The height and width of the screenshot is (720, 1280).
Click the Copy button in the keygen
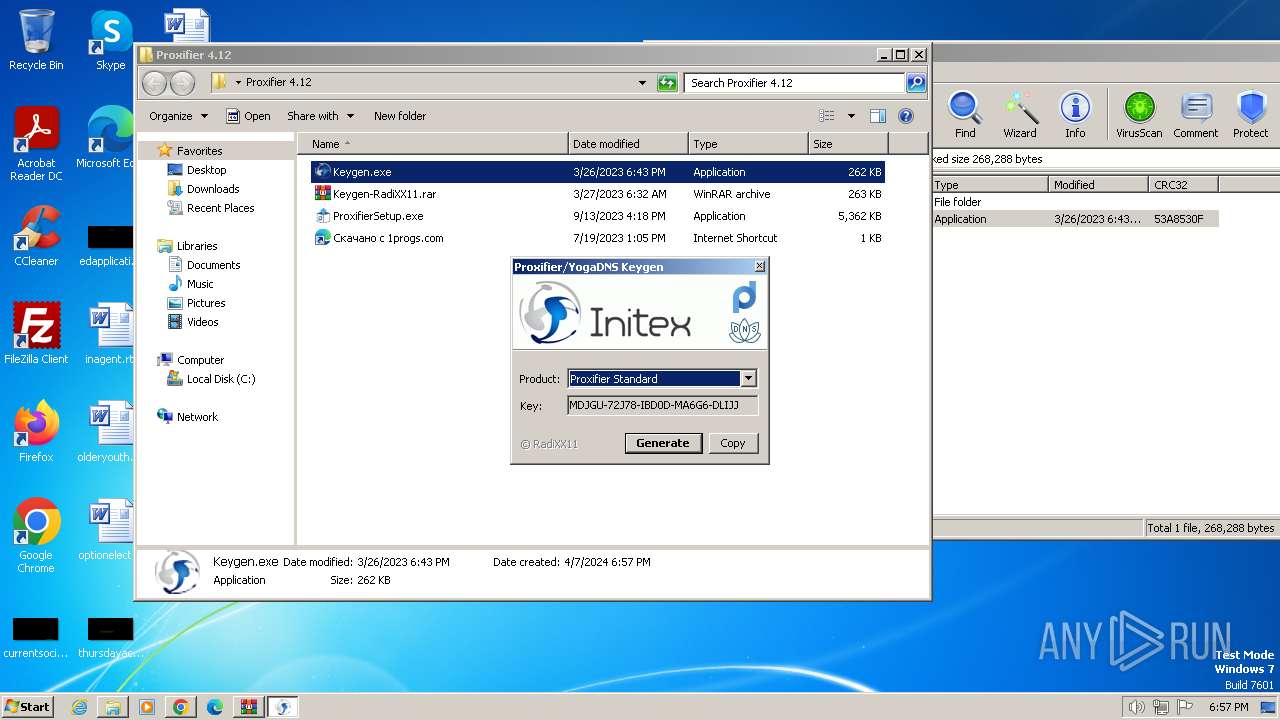733,443
